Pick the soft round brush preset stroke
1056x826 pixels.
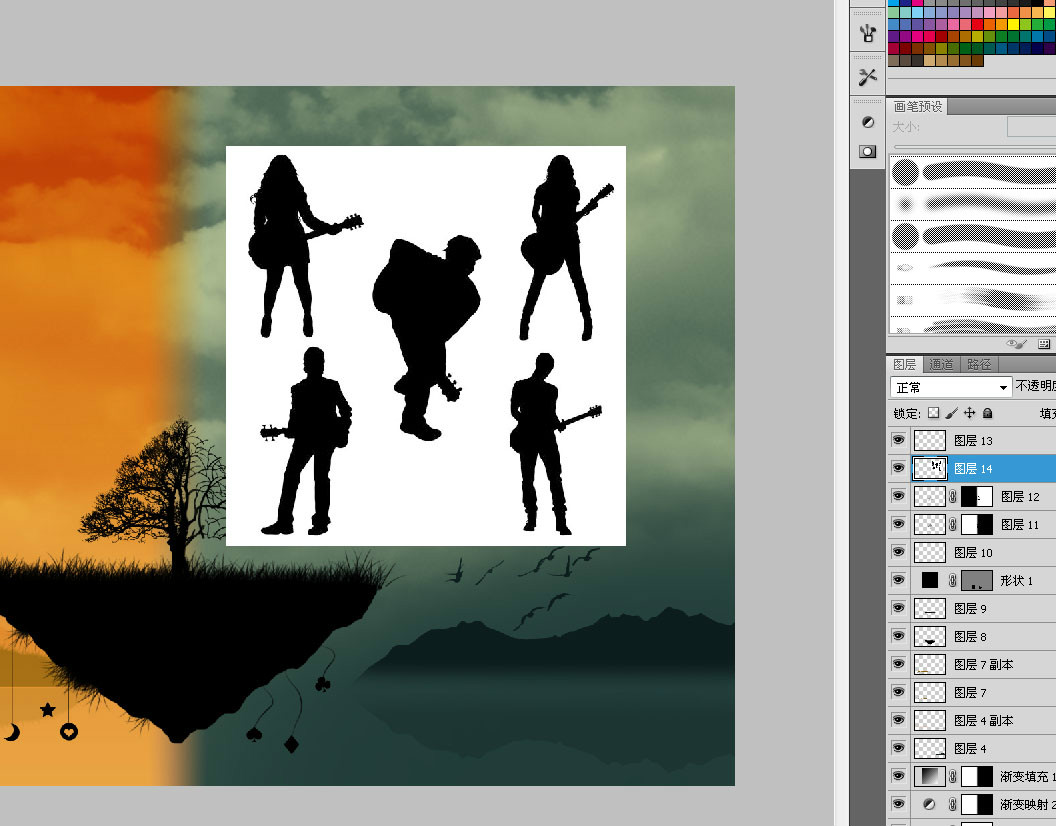[x=972, y=203]
